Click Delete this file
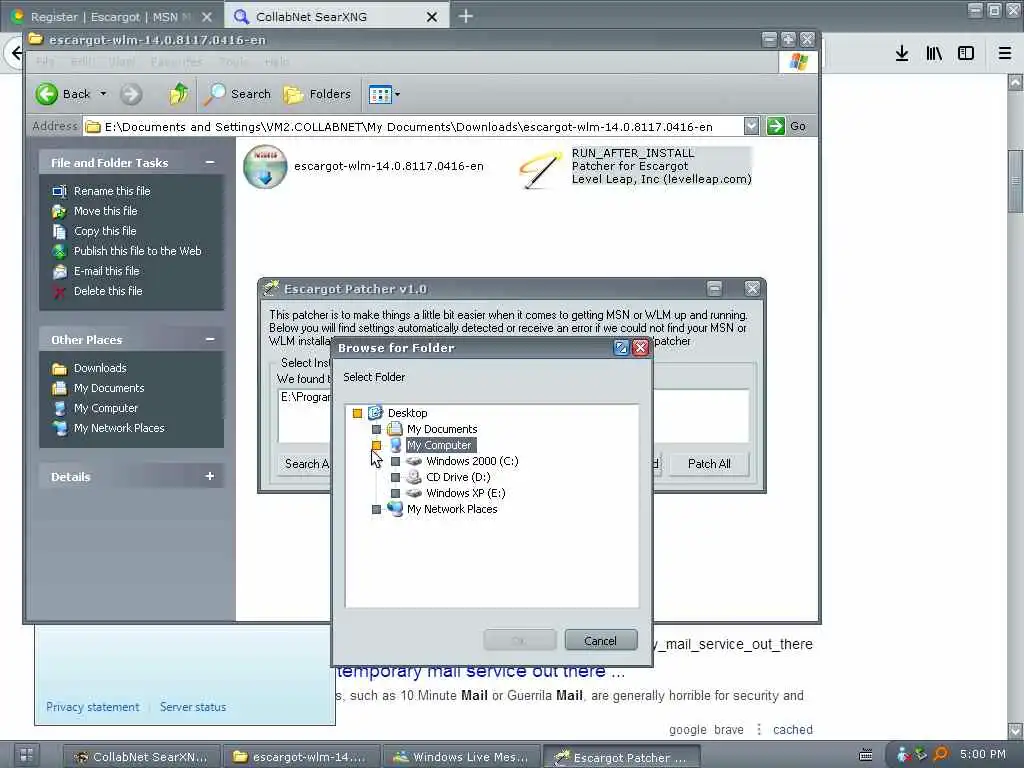Image resolution: width=1024 pixels, height=768 pixels. [x=108, y=291]
